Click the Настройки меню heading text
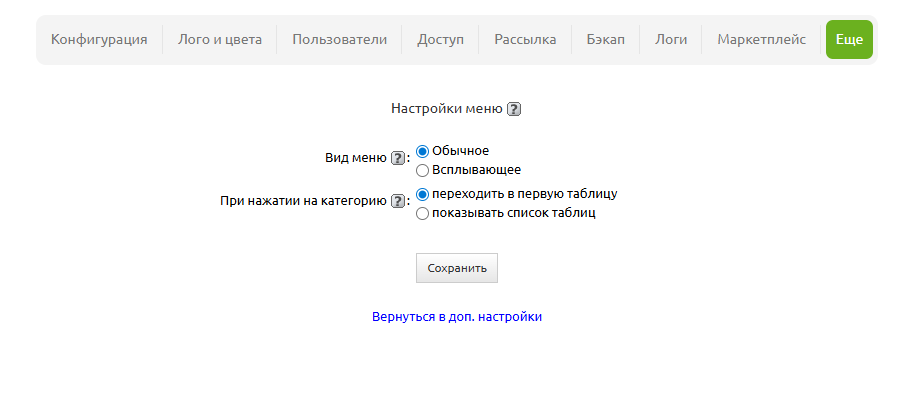This screenshot has height=410, width=911. [x=447, y=109]
